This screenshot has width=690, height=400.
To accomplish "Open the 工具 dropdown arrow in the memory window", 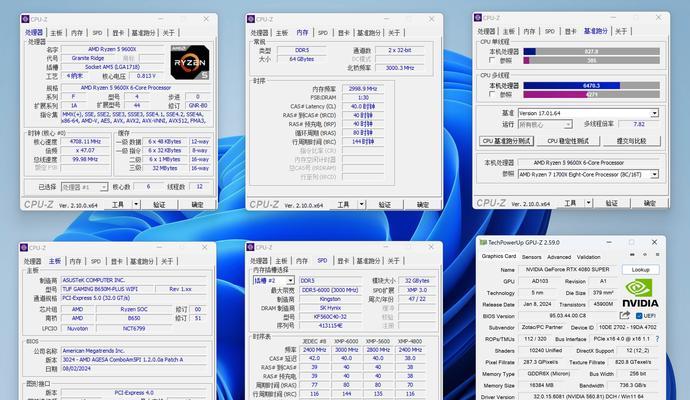I will pyautogui.click(x=362, y=204).
